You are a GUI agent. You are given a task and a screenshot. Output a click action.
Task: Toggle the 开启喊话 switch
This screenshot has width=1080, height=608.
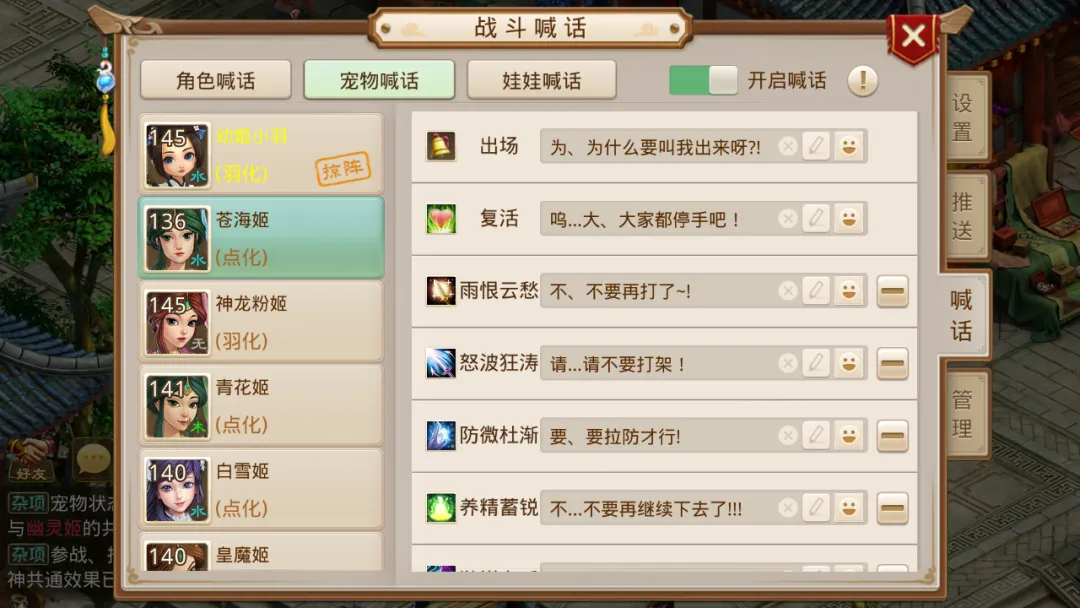click(703, 80)
